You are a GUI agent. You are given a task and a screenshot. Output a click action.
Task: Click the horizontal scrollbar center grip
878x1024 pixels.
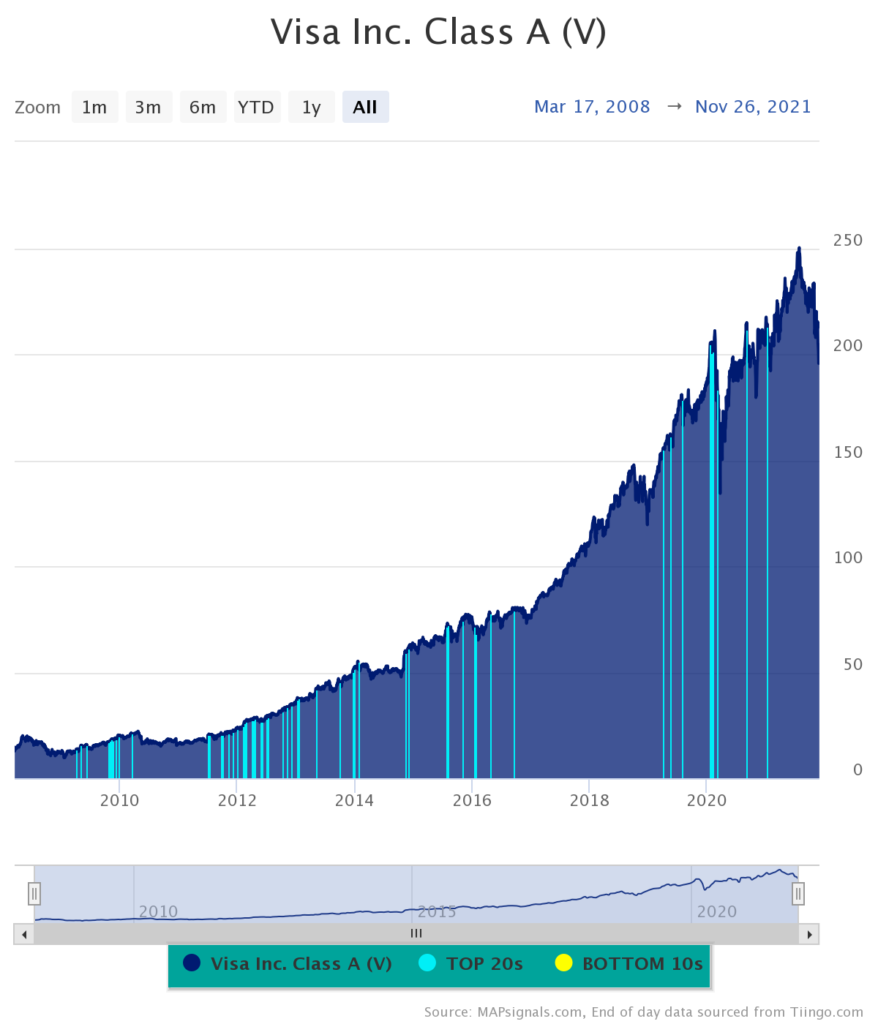coord(416,933)
